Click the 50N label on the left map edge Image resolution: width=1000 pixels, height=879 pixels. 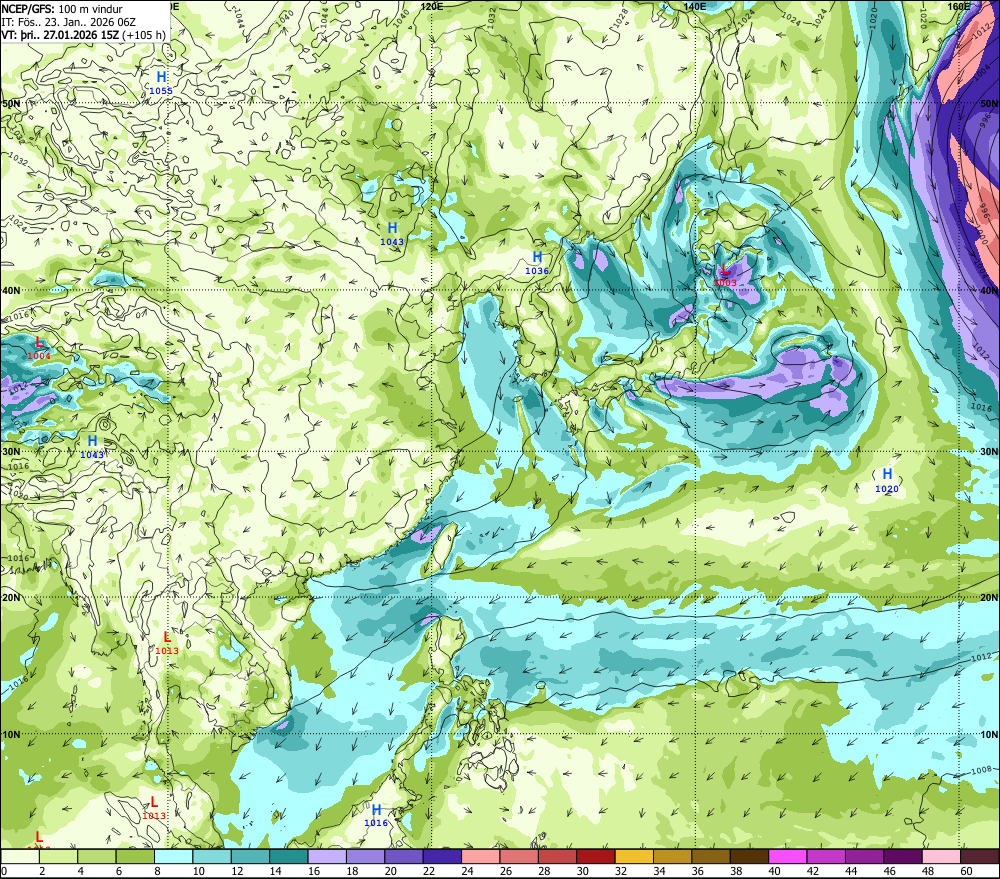pyautogui.click(x=11, y=103)
